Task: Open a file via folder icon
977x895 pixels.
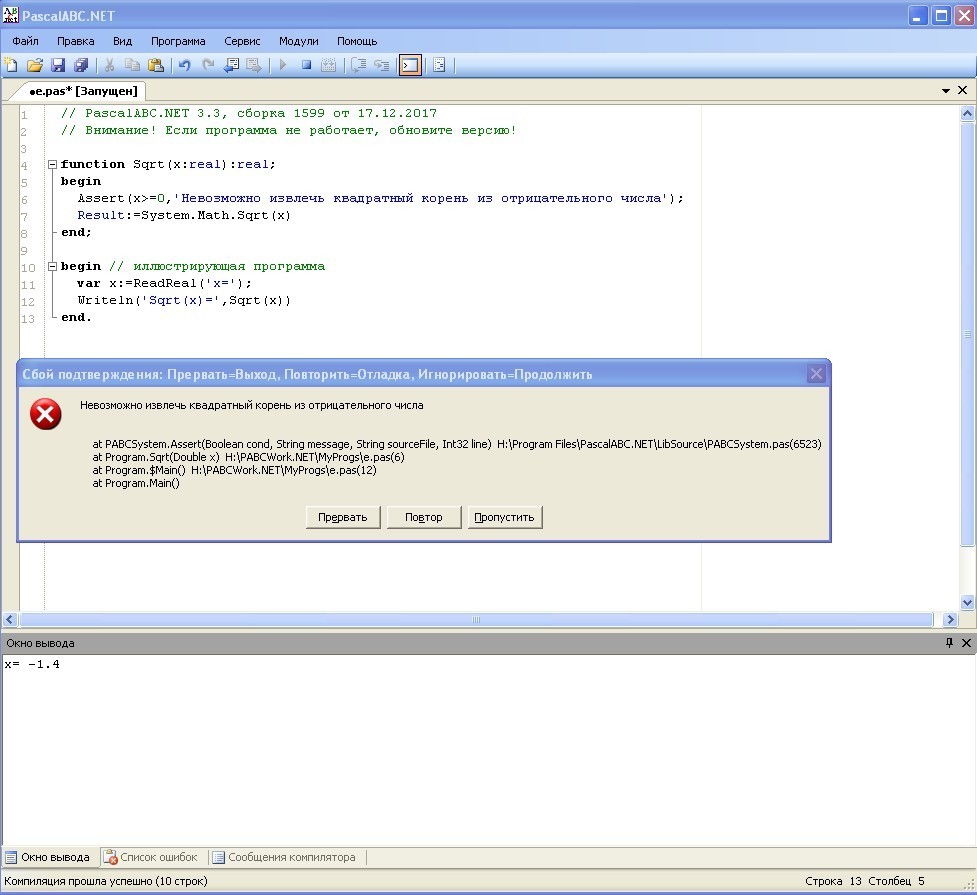Action: click(35, 65)
